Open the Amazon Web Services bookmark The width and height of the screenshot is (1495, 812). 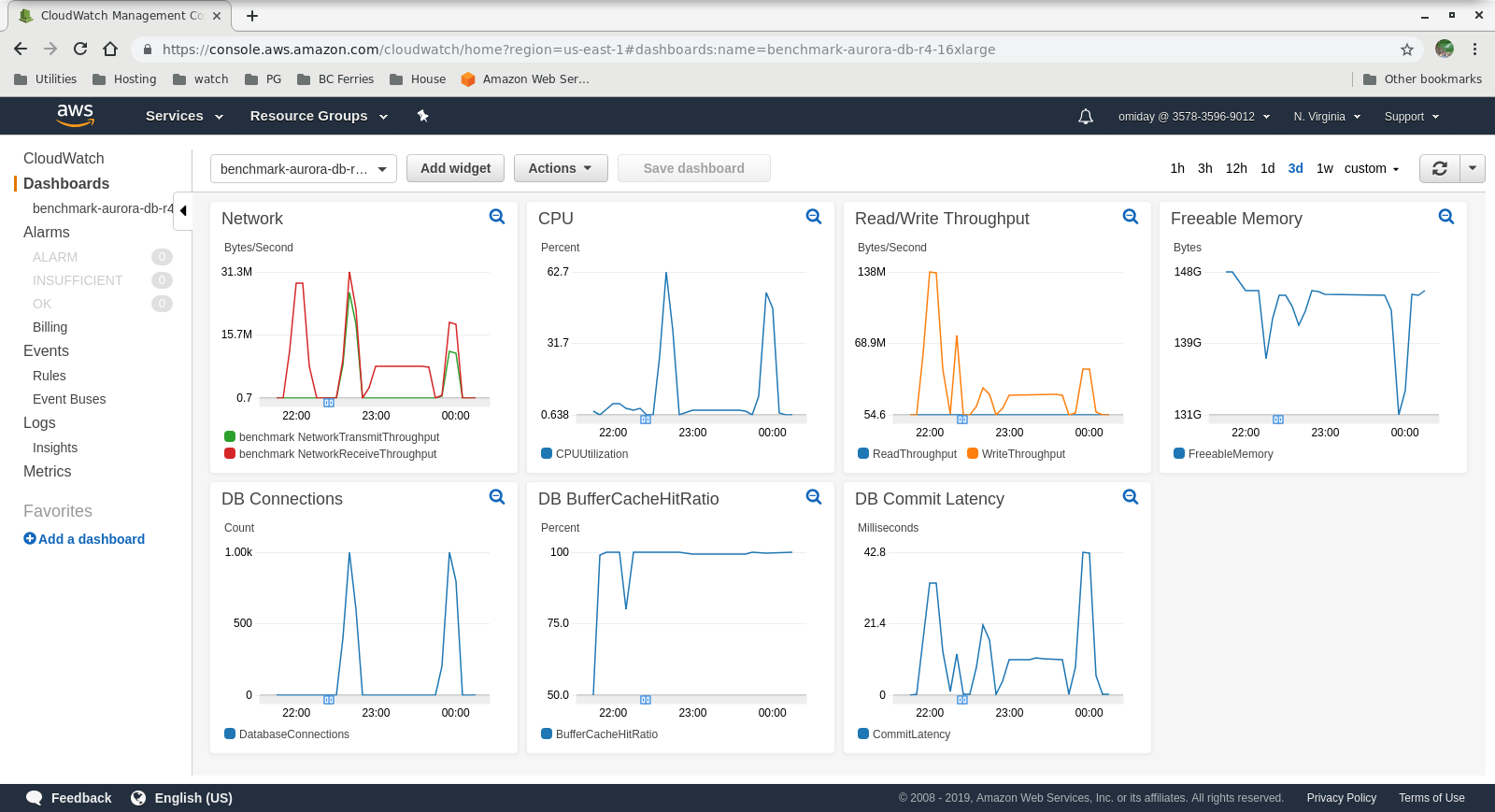(525, 79)
